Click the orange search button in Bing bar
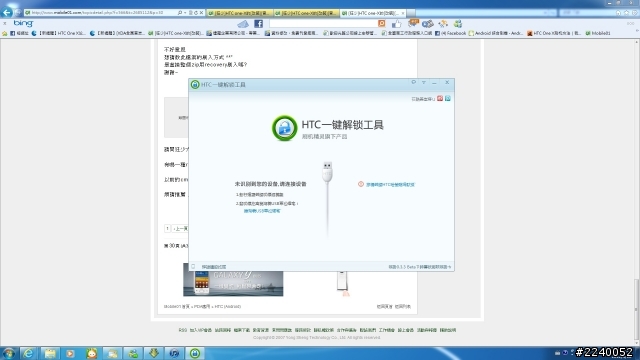Image resolution: width=640 pixels, height=360 pixels. click(x=381, y=24)
